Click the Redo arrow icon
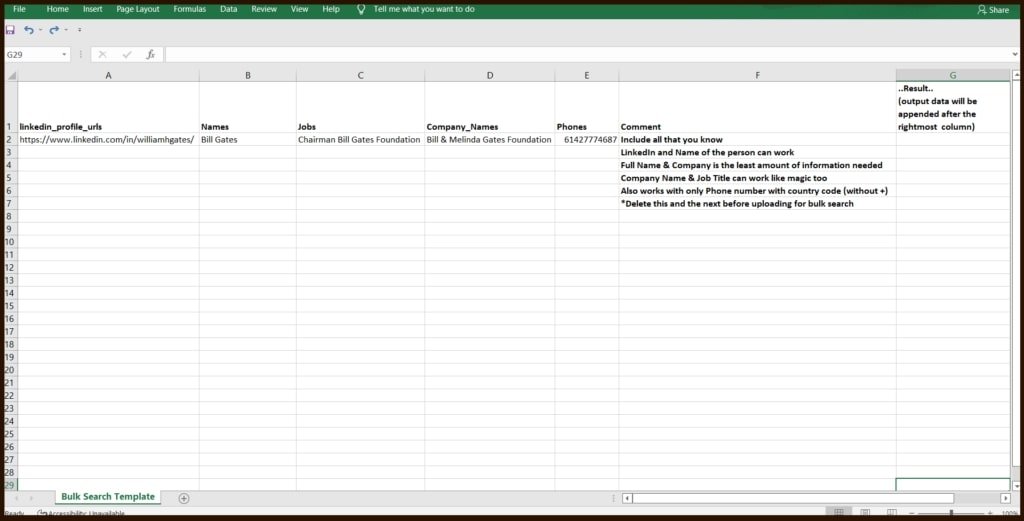Viewport: 1024px width, 521px height. tap(54, 30)
